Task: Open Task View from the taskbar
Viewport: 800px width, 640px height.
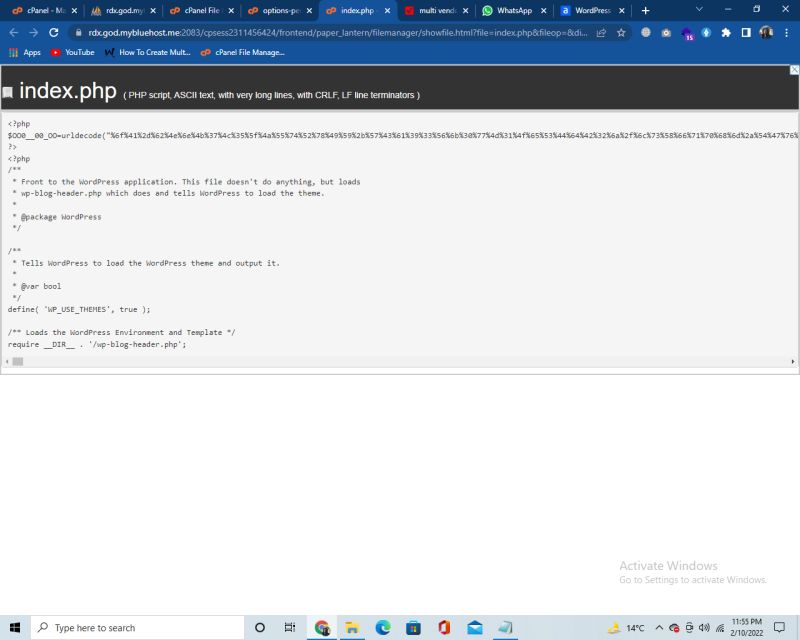Action: (289, 627)
